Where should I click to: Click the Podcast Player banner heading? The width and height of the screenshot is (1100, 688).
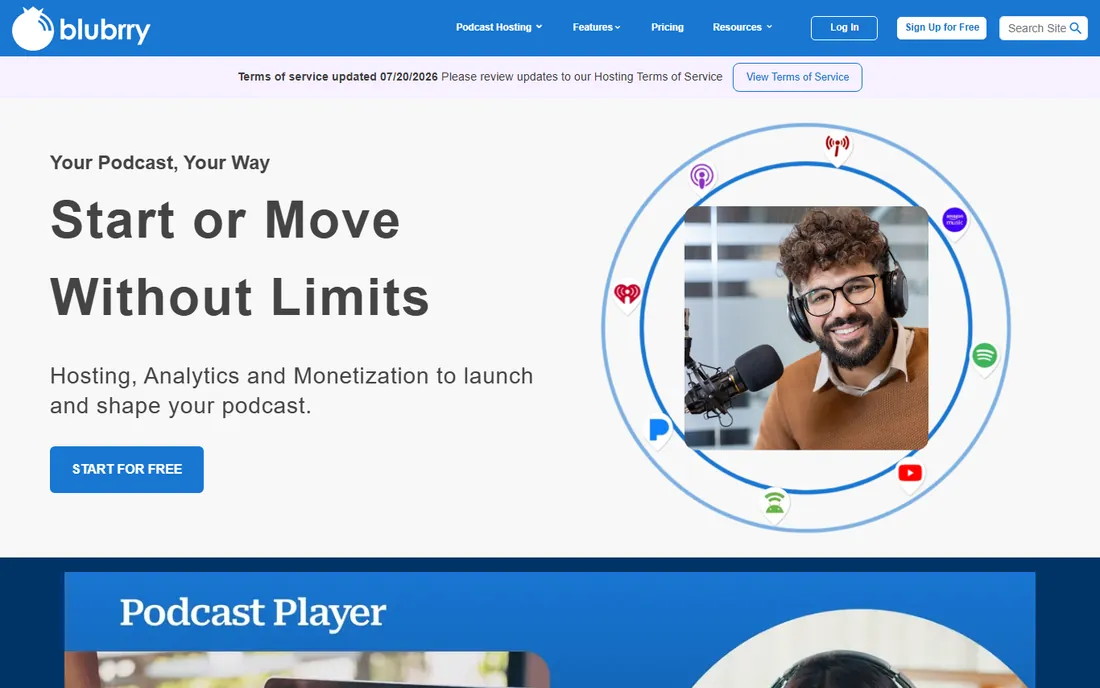click(x=253, y=613)
